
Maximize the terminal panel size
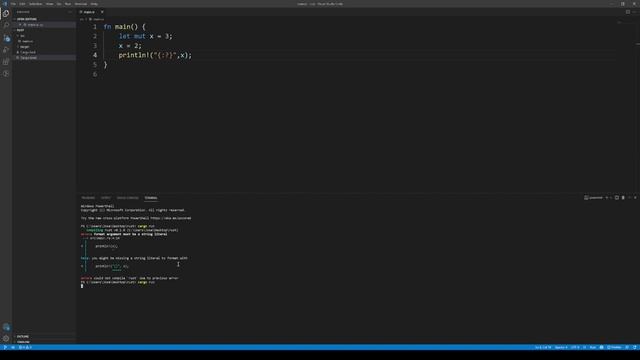(x=629, y=198)
